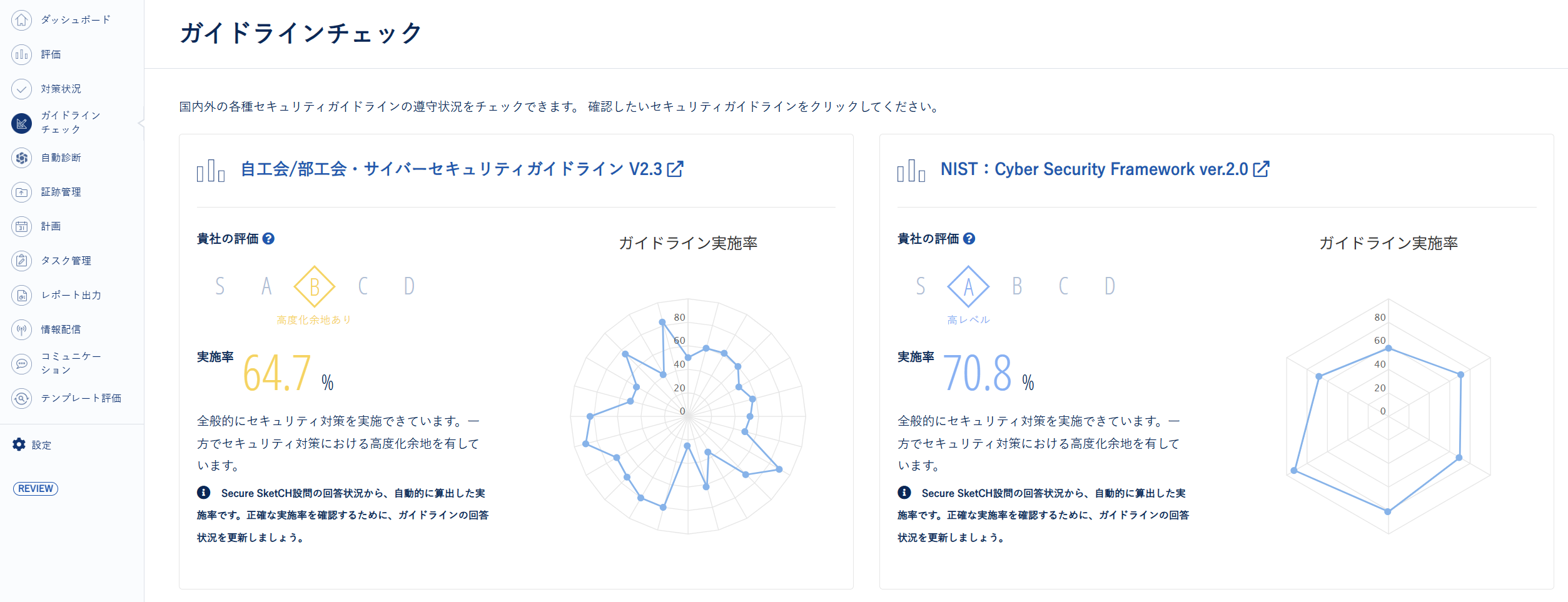Select テンプレート評価 menu item

81,398
